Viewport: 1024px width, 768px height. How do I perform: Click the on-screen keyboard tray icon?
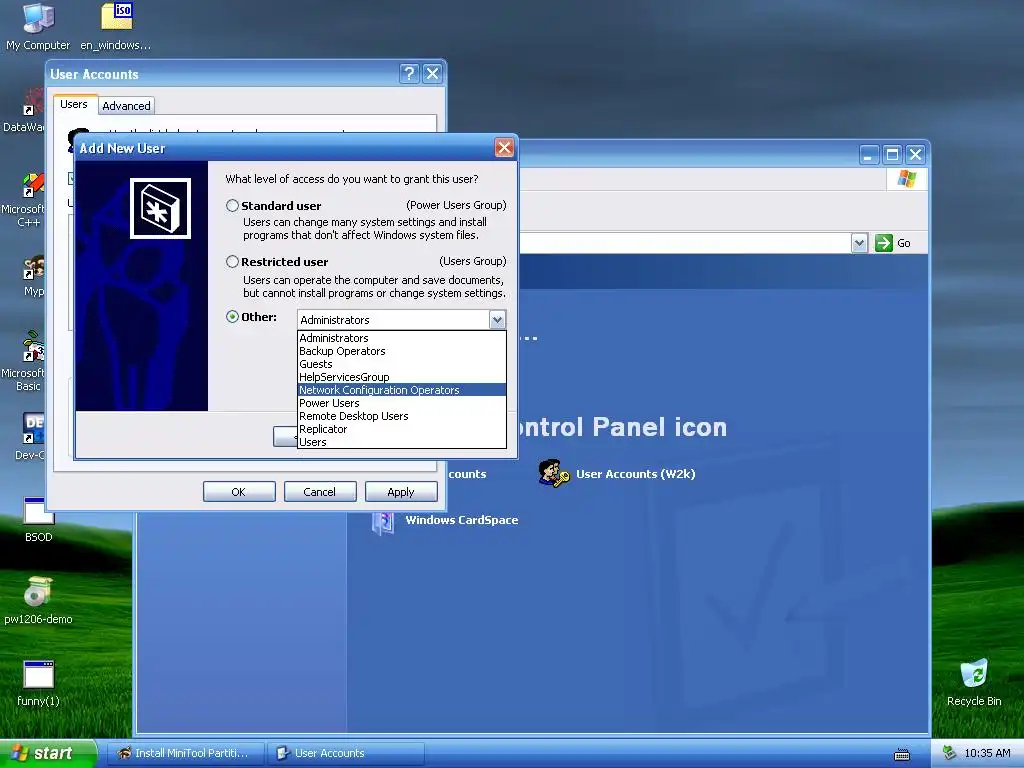(x=902, y=754)
